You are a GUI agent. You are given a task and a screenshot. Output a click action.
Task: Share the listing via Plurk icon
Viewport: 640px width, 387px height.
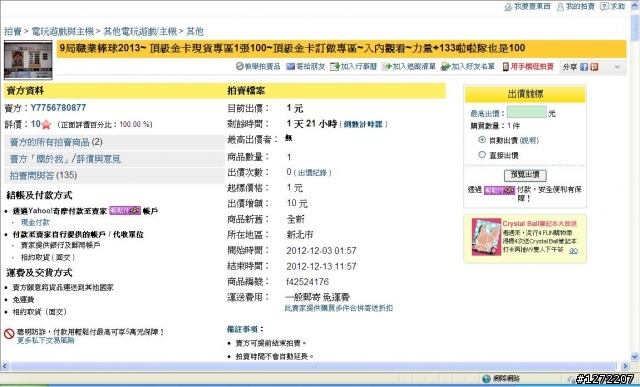pyautogui.click(x=594, y=67)
